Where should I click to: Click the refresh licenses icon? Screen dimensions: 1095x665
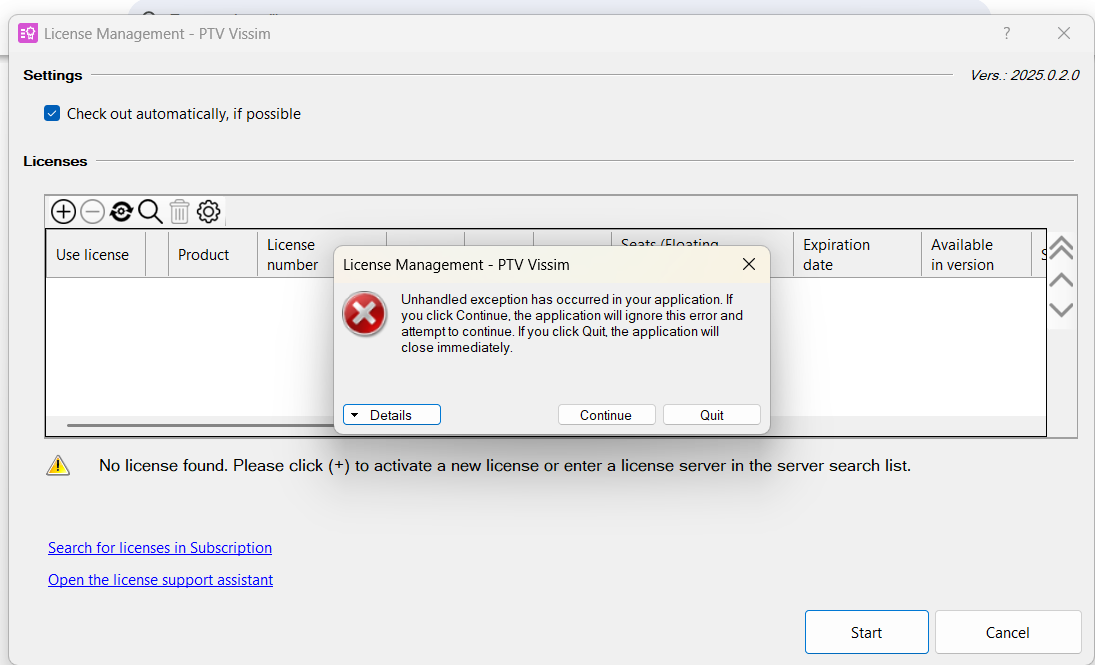click(122, 211)
